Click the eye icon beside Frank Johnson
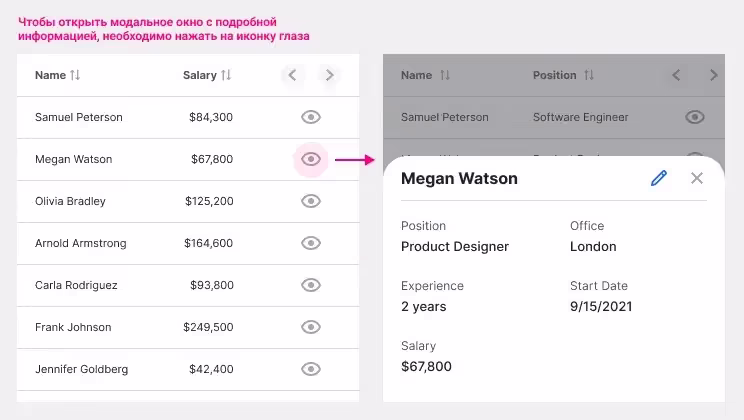Viewport: 744px width, 420px height. [x=311, y=327]
